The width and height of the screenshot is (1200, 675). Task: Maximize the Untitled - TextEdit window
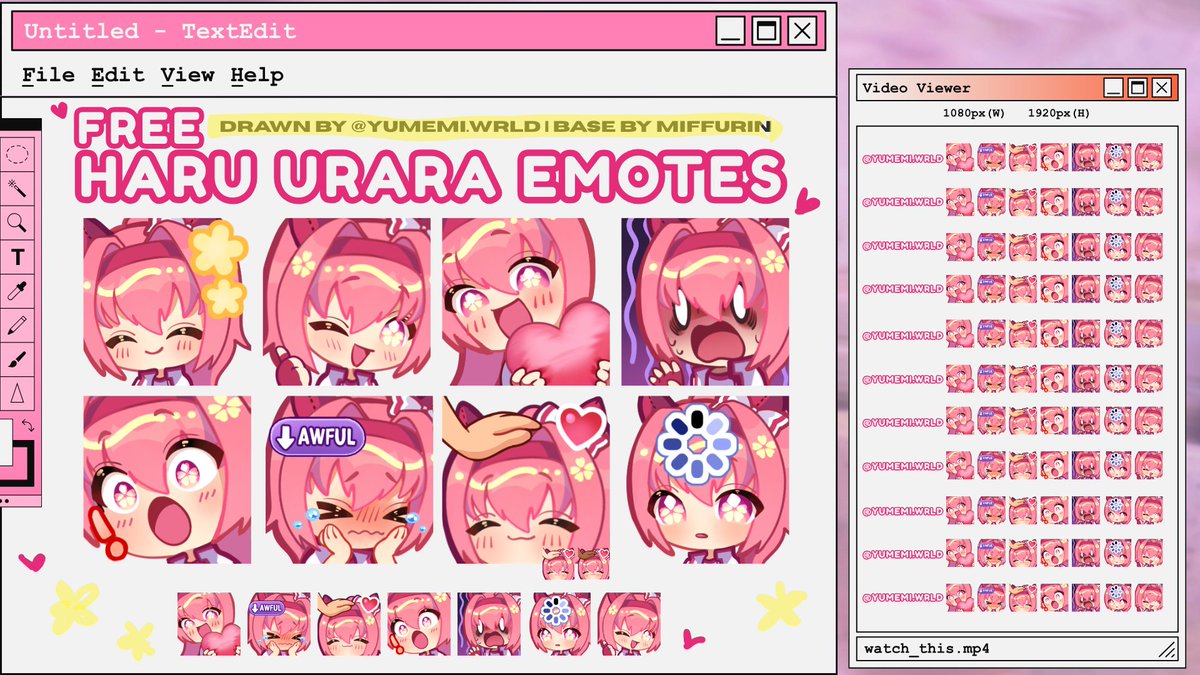click(x=766, y=31)
